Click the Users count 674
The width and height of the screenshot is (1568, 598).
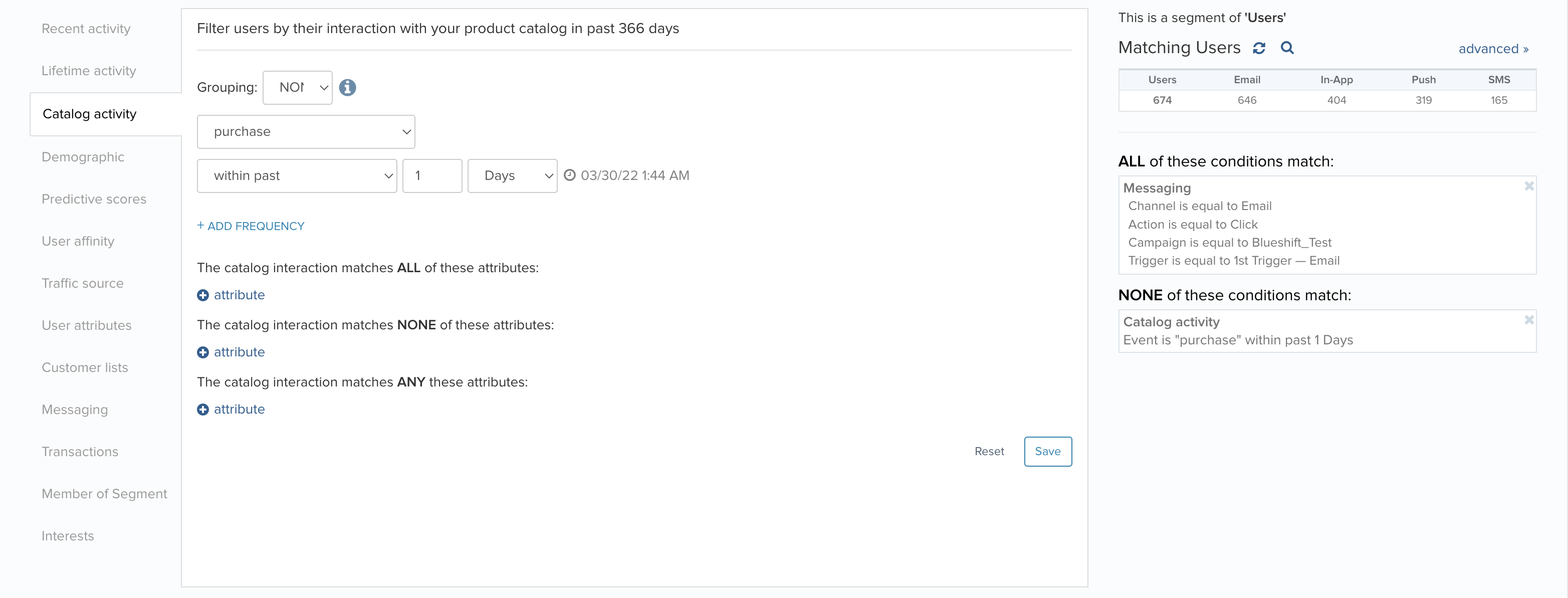pyautogui.click(x=1162, y=100)
